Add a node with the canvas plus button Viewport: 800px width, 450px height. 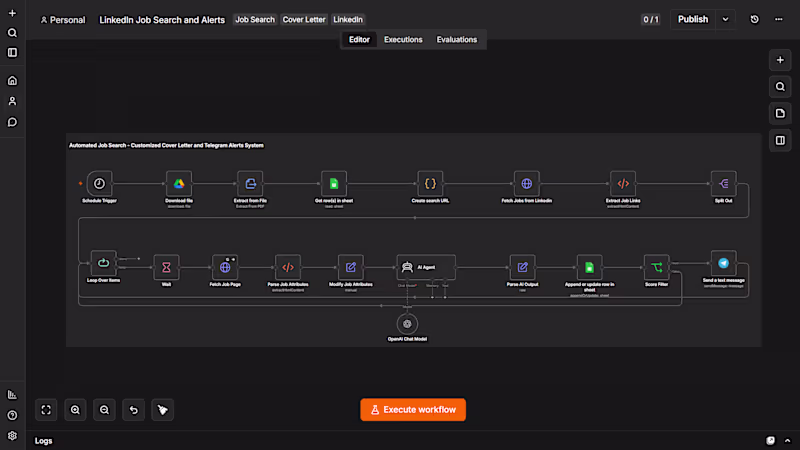[780, 60]
